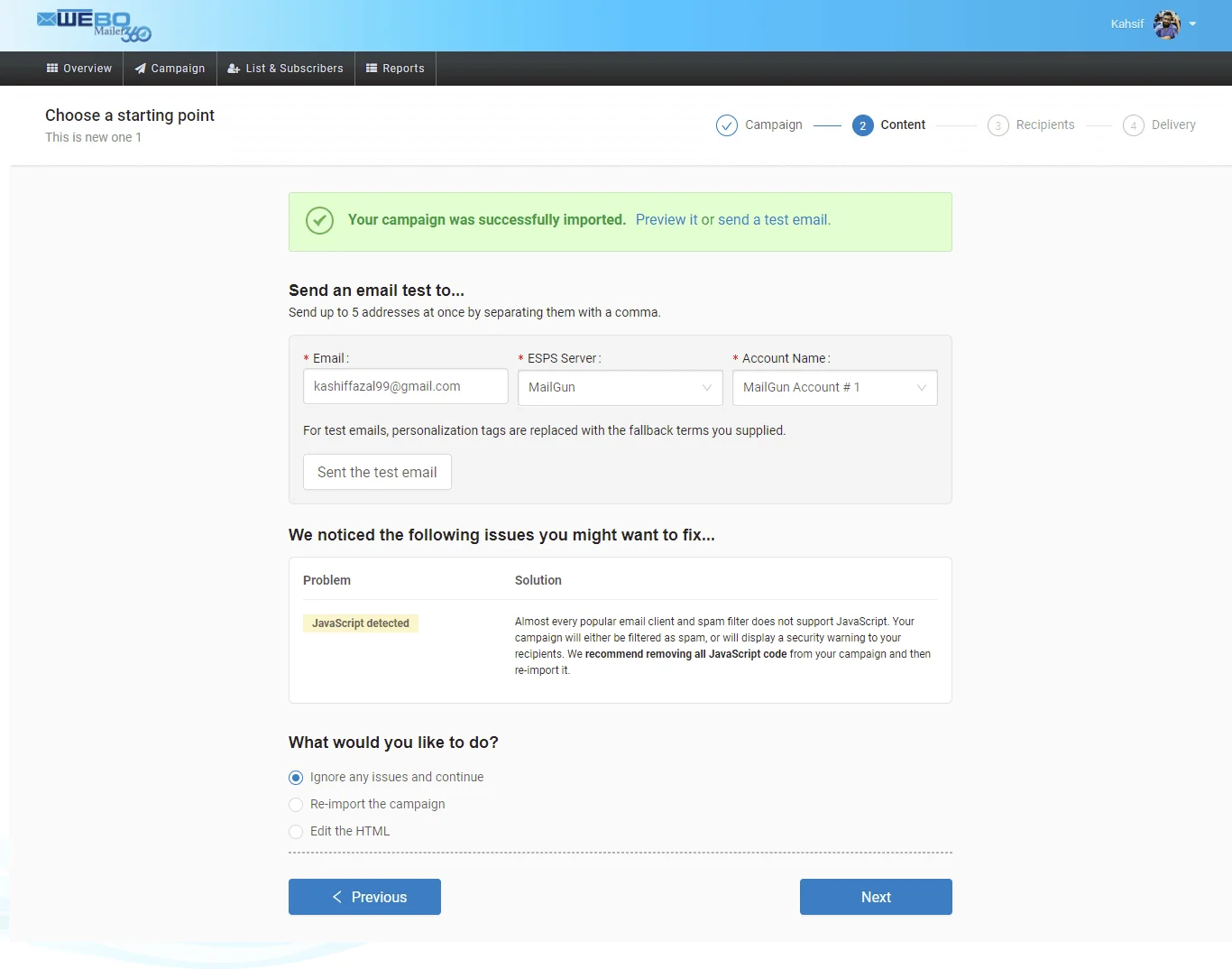
Task: Expand the Account Name dropdown
Action: [x=834, y=388]
